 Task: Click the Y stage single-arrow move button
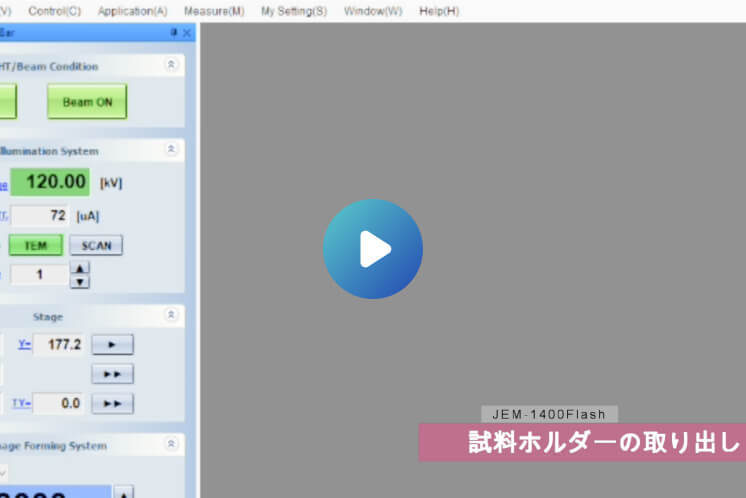[x=113, y=344]
